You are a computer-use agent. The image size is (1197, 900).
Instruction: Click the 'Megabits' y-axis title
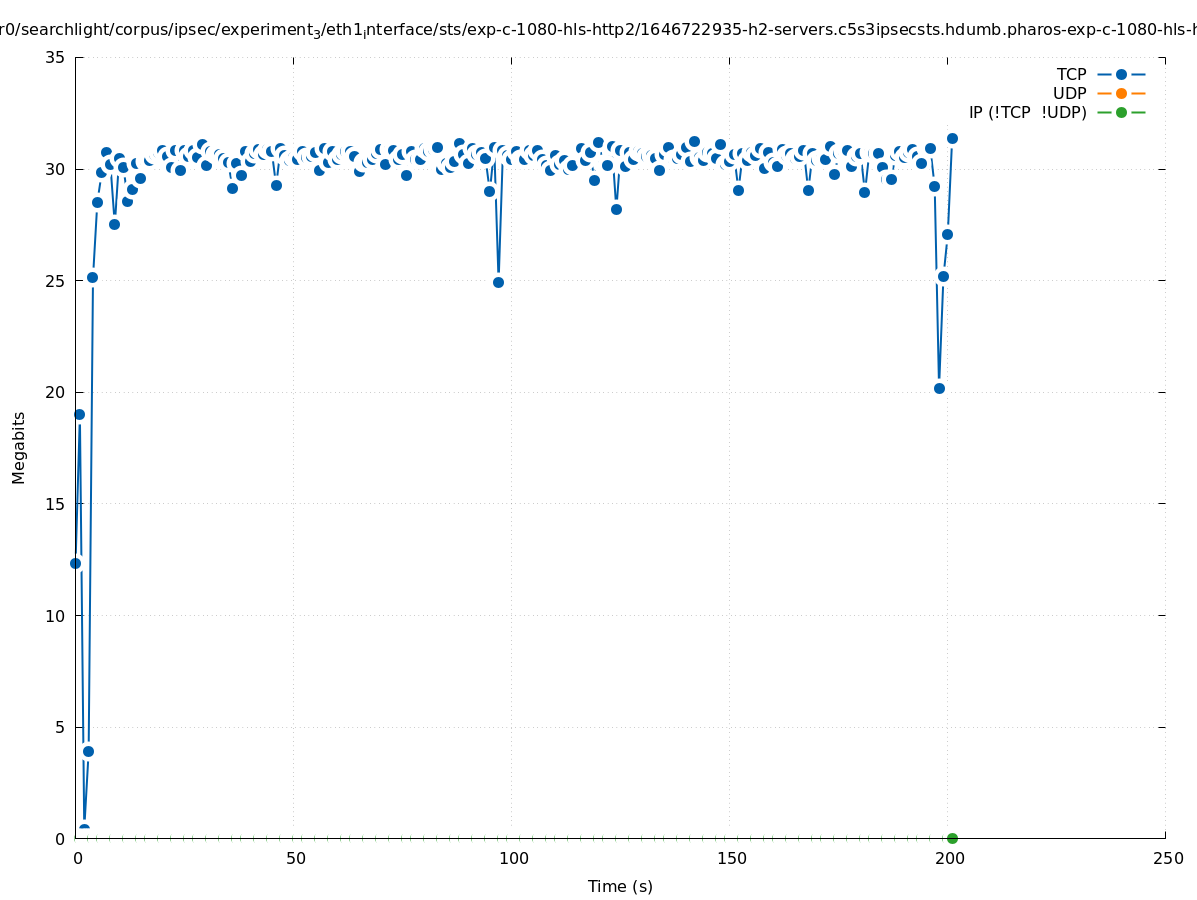coord(19,447)
